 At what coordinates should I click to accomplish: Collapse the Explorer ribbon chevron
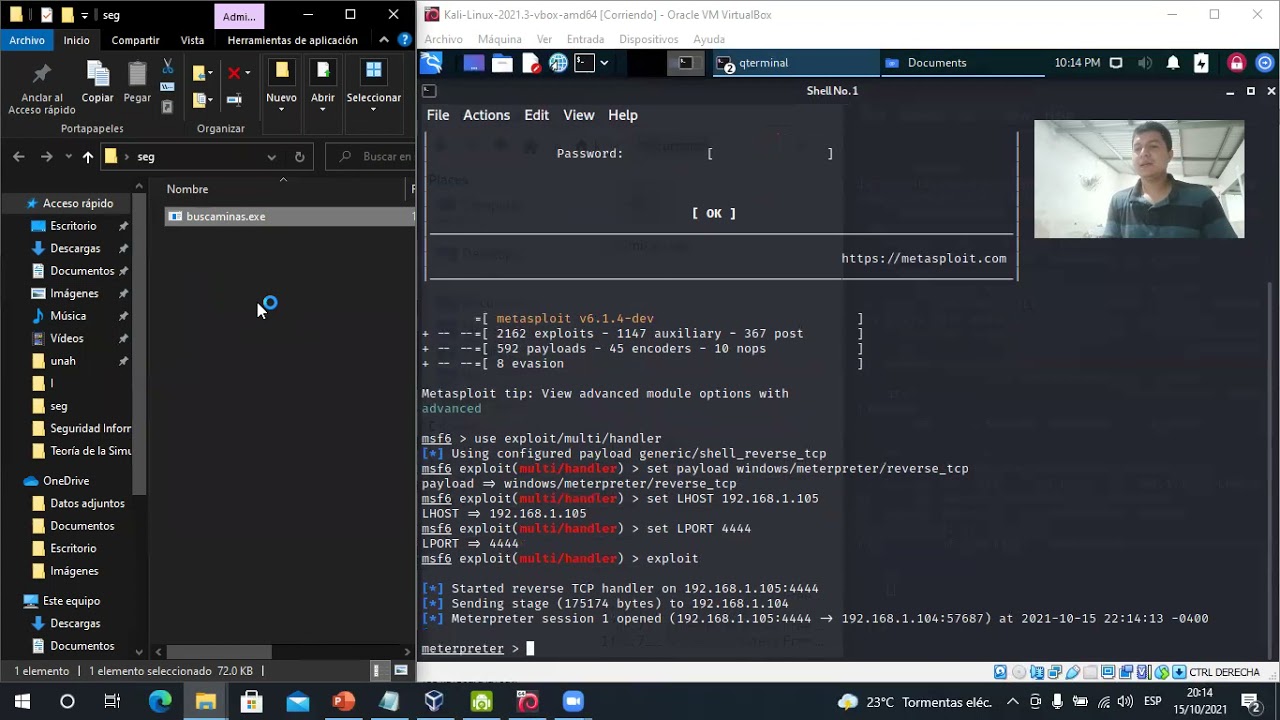tap(384, 40)
